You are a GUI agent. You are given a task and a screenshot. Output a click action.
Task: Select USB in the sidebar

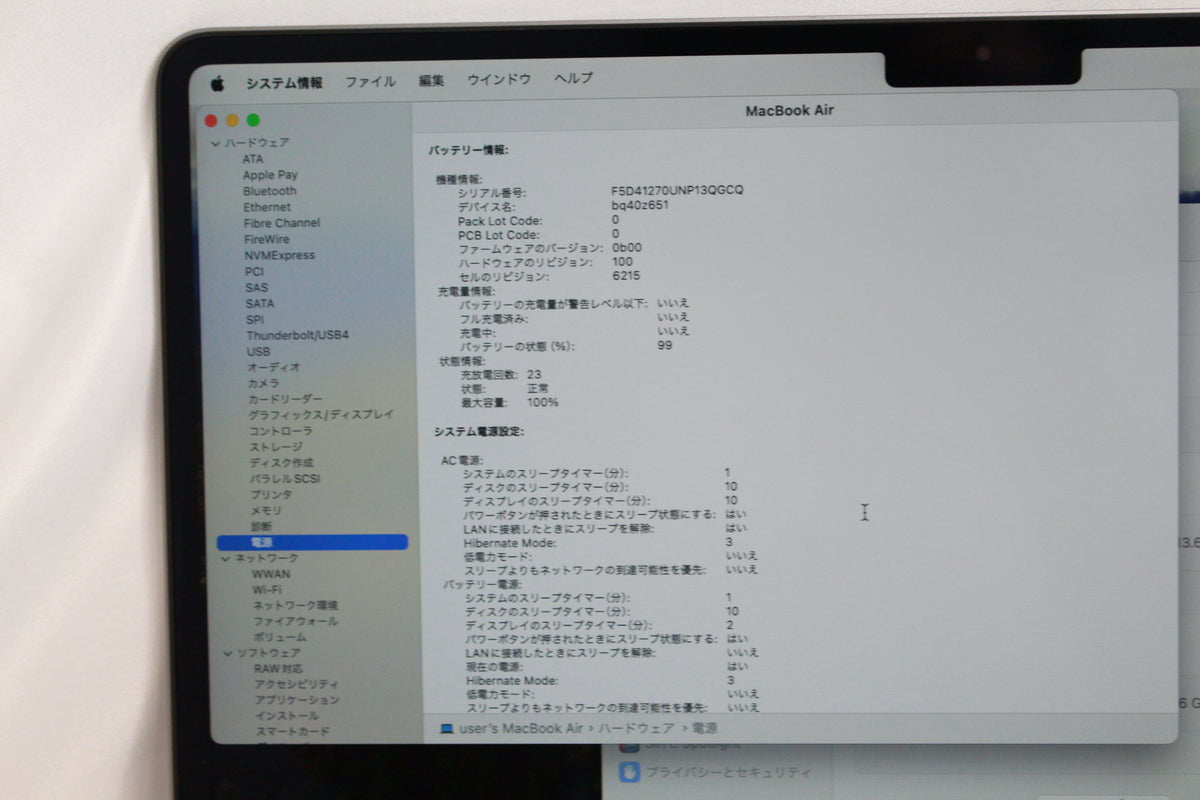[x=258, y=351]
